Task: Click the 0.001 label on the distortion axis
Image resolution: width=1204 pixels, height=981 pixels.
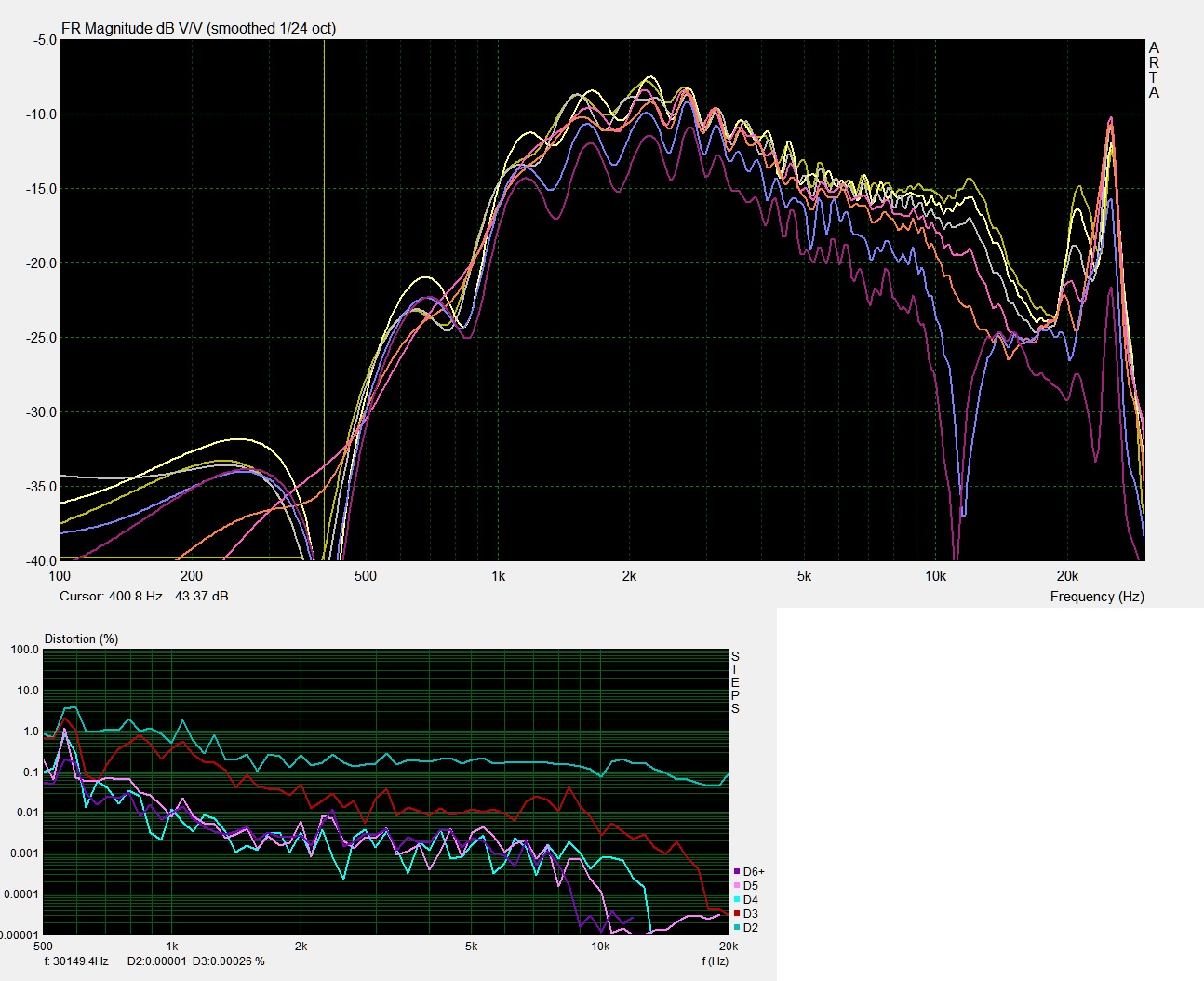Action: click(25, 853)
